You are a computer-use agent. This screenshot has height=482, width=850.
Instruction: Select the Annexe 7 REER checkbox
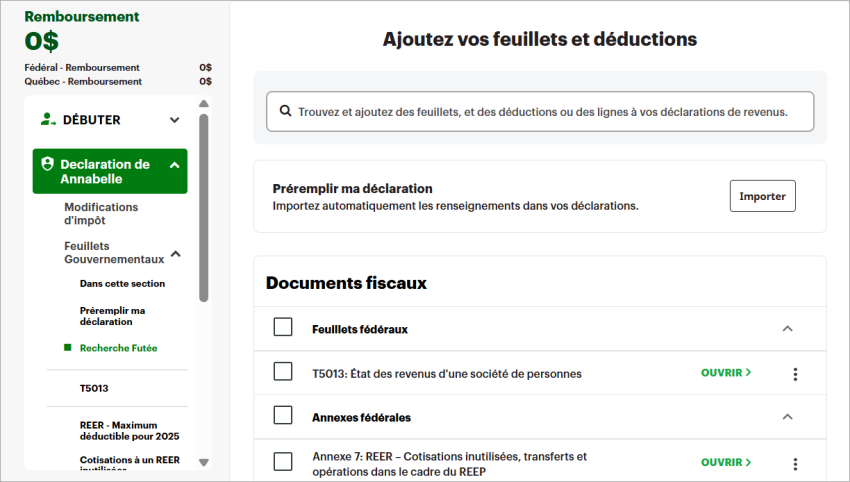[283, 461]
